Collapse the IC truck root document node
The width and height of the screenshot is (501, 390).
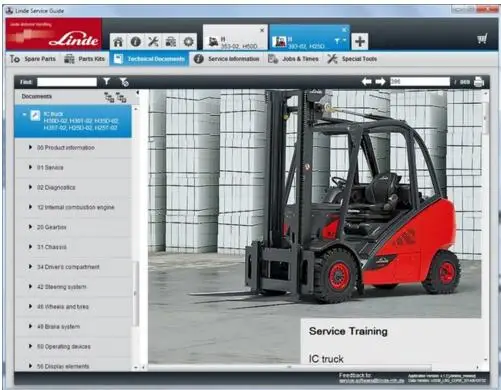(x=24, y=114)
